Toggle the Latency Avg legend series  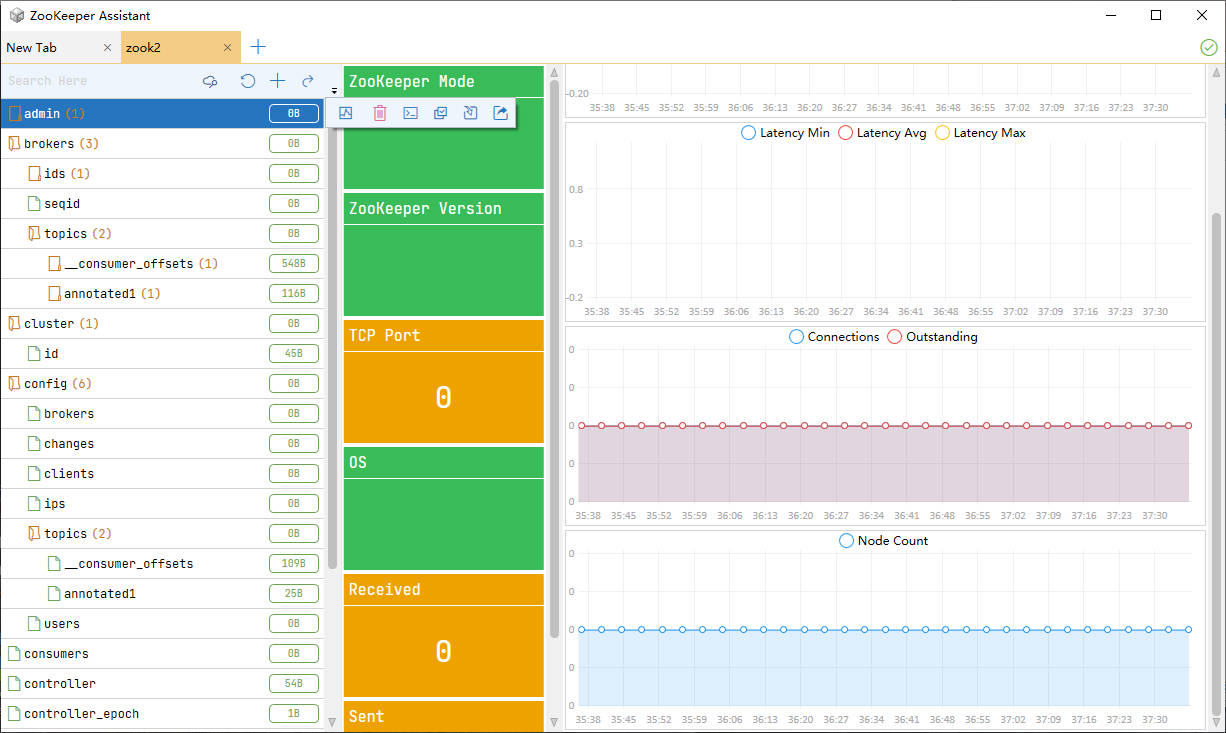click(x=882, y=133)
